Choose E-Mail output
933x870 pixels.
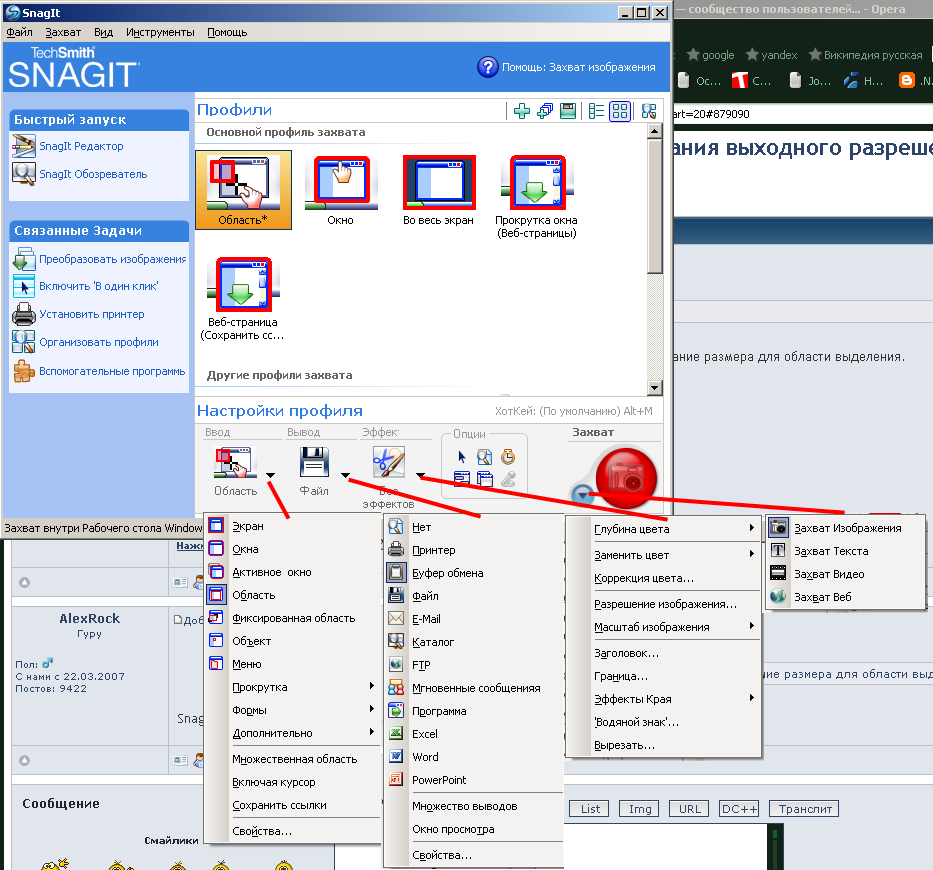pyautogui.click(x=474, y=619)
